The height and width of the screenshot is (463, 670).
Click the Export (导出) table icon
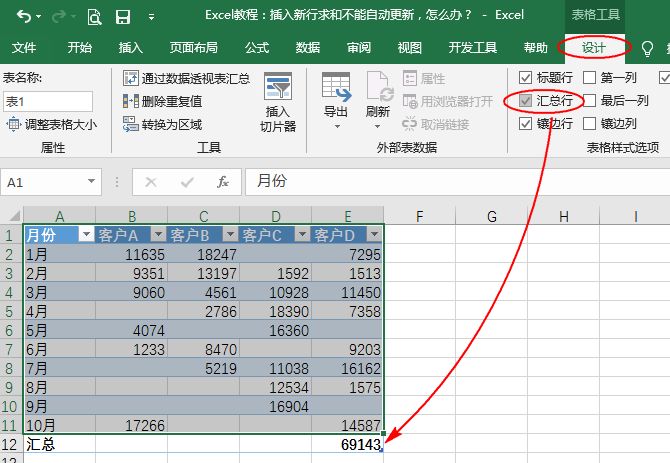click(336, 87)
